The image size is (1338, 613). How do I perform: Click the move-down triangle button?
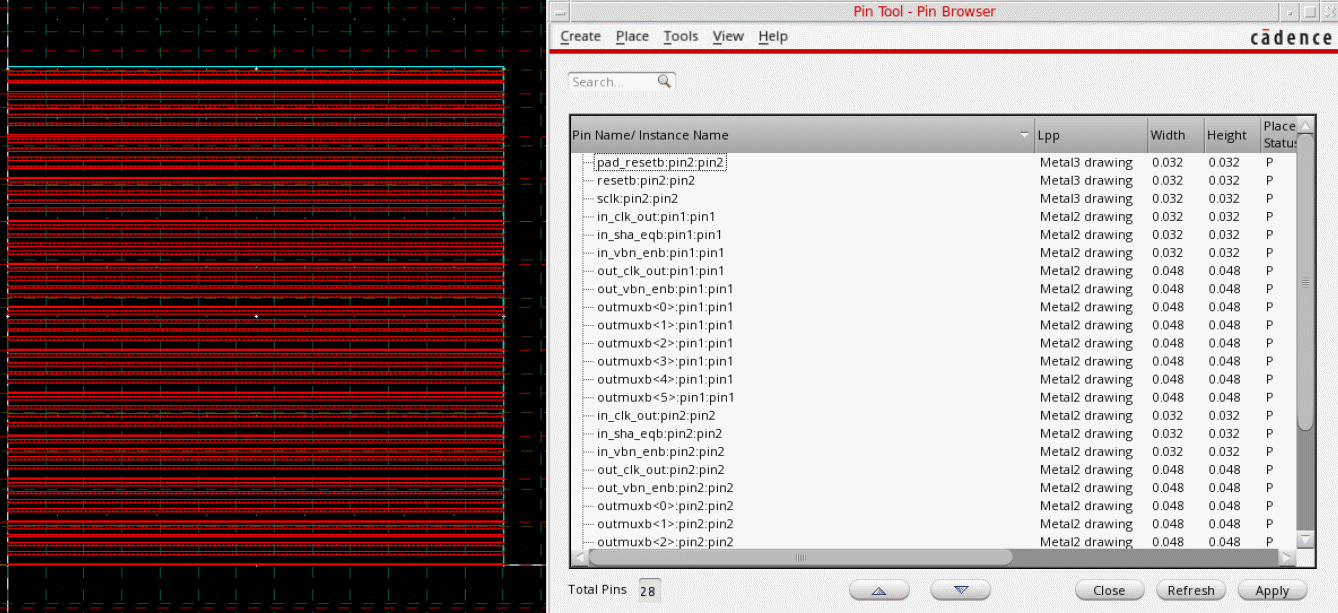[x=960, y=590]
